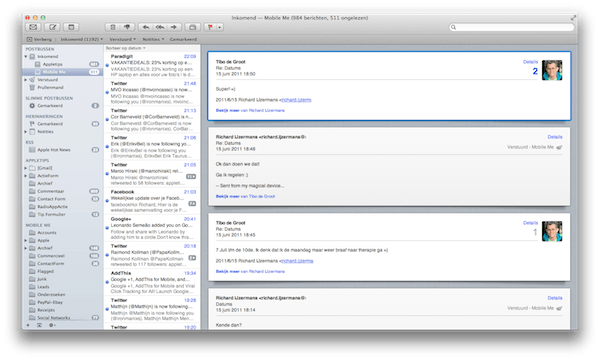Open the Prullenmand trash mailbox
This screenshot has width=600, height=360.
pos(50,87)
